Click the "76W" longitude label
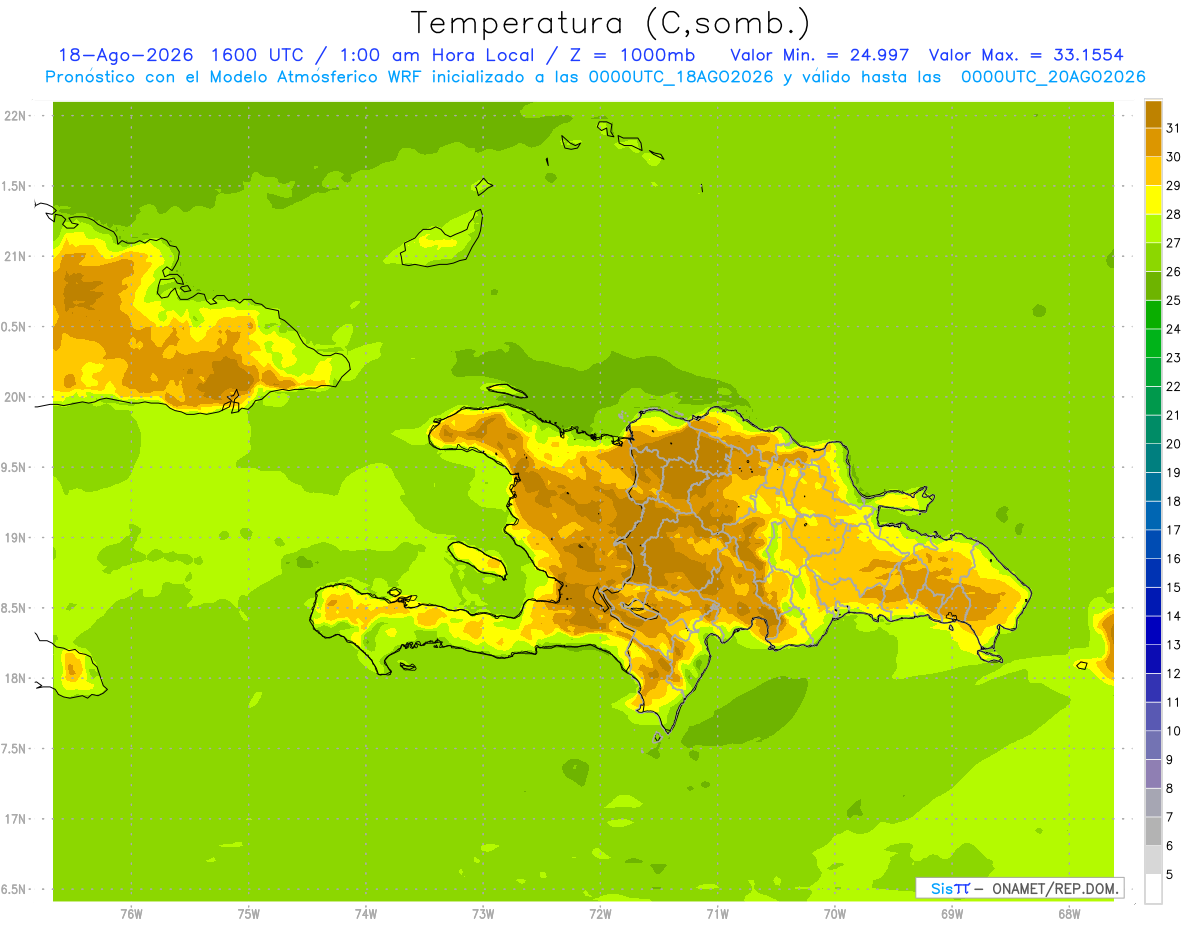The image size is (1200, 927). point(131,914)
